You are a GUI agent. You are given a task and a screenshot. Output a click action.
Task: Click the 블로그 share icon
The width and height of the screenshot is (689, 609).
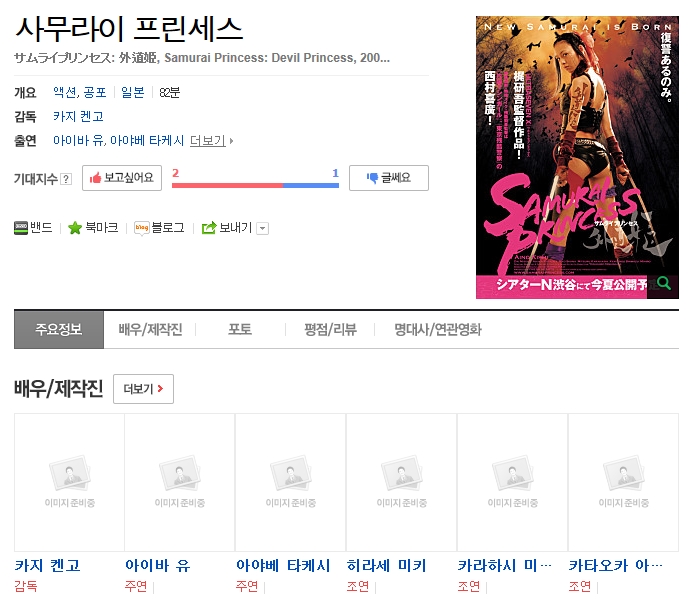coord(141,228)
